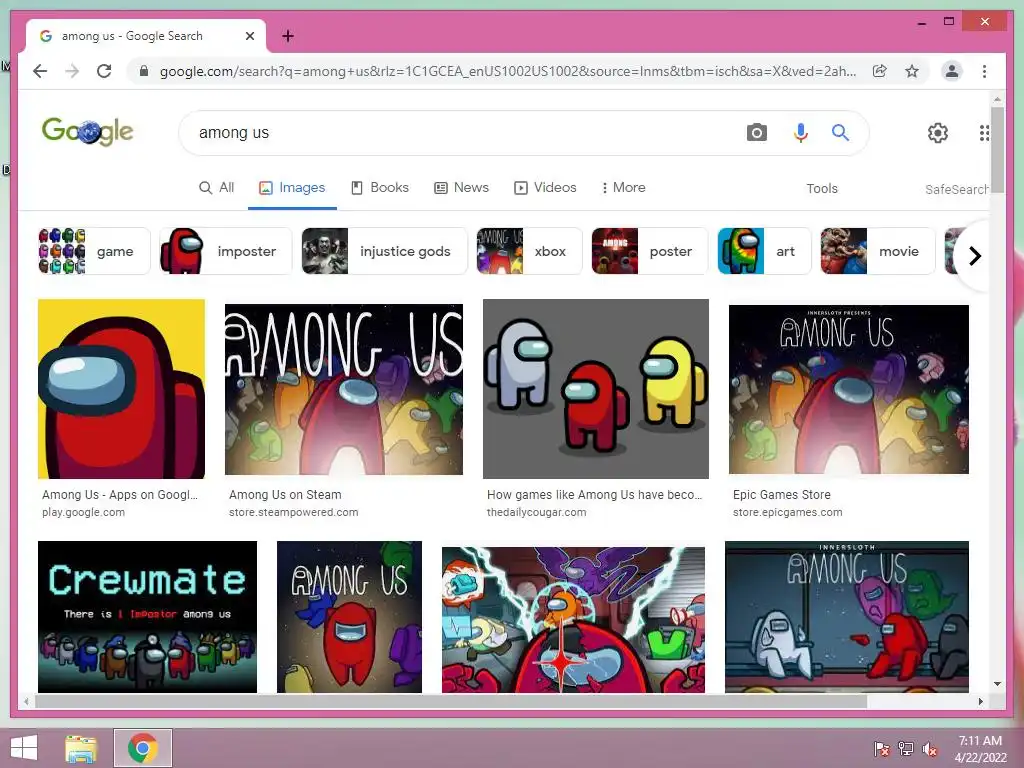Open the Action Center flag icon
The width and height of the screenshot is (1024, 768).
(x=882, y=749)
